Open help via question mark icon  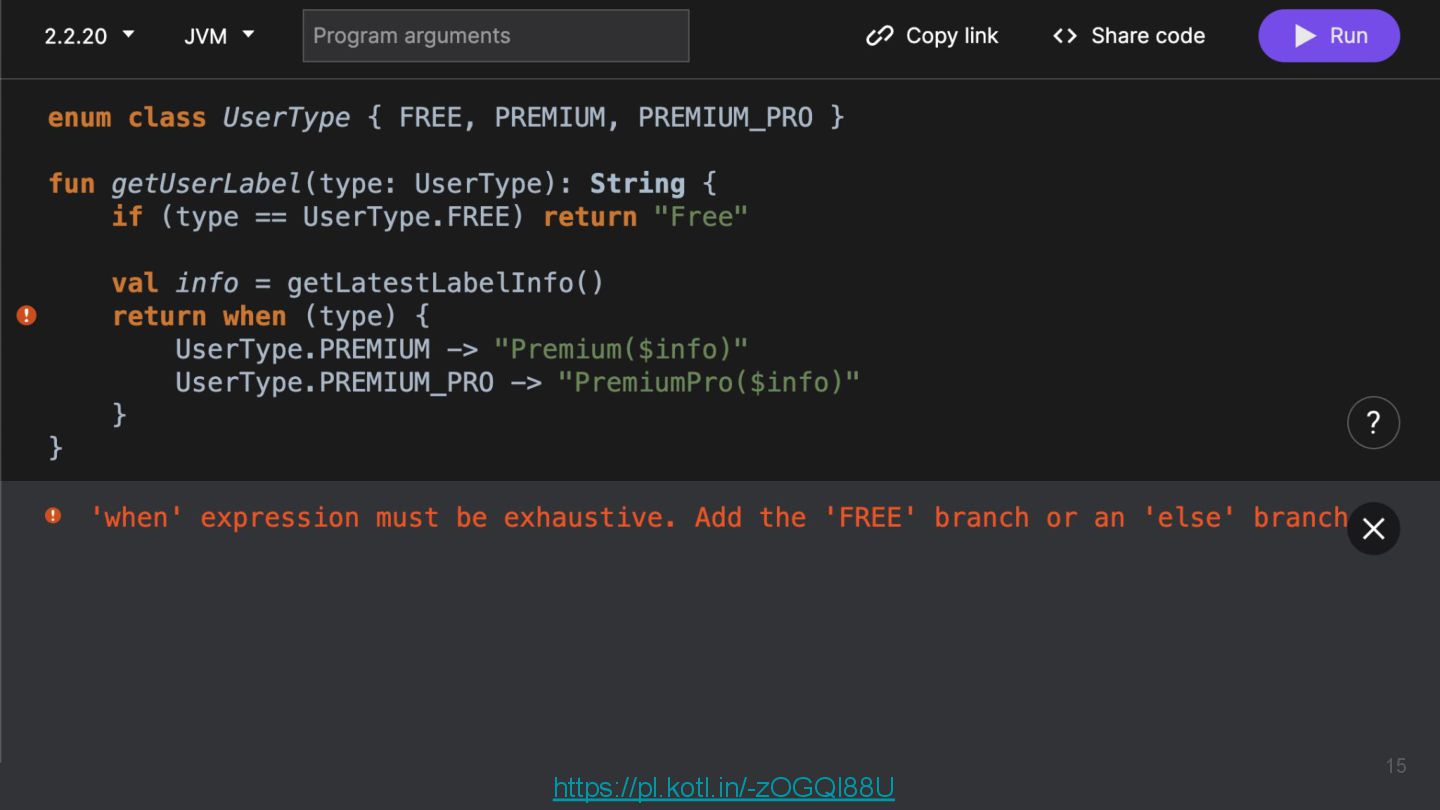[x=1373, y=423]
